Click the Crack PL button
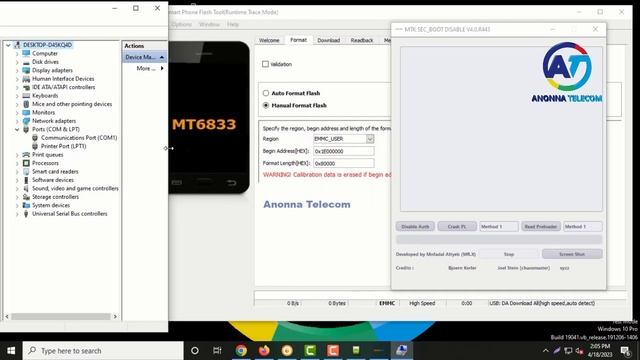Viewport: 640px width, 360px height. tap(457, 227)
